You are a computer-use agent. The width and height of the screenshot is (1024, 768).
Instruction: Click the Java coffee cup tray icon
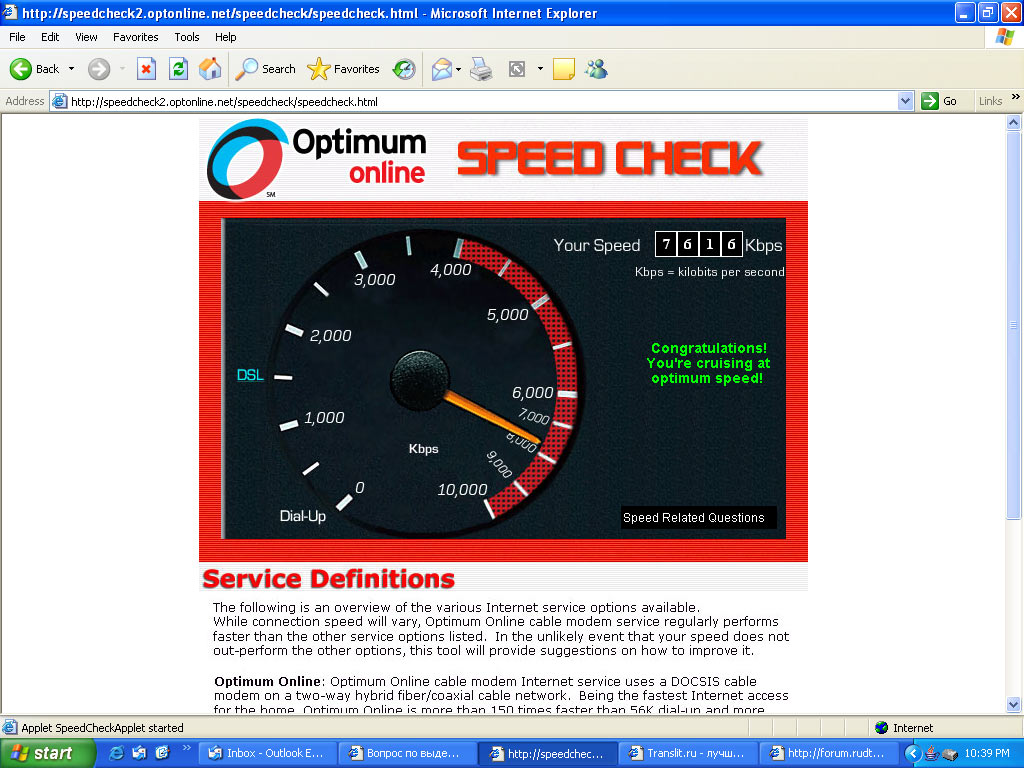point(932,753)
